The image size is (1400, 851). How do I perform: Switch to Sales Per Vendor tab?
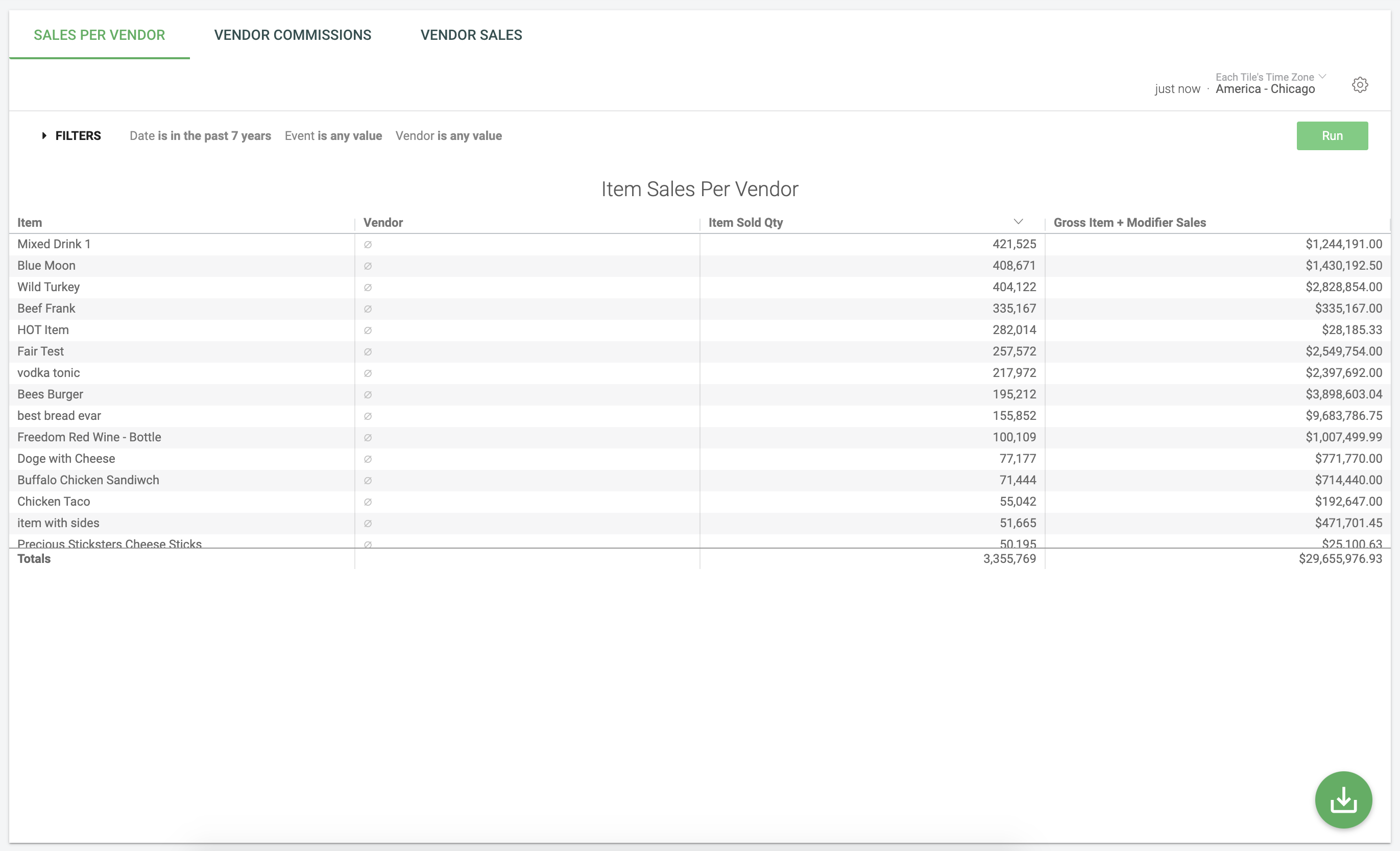tap(100, 35)
